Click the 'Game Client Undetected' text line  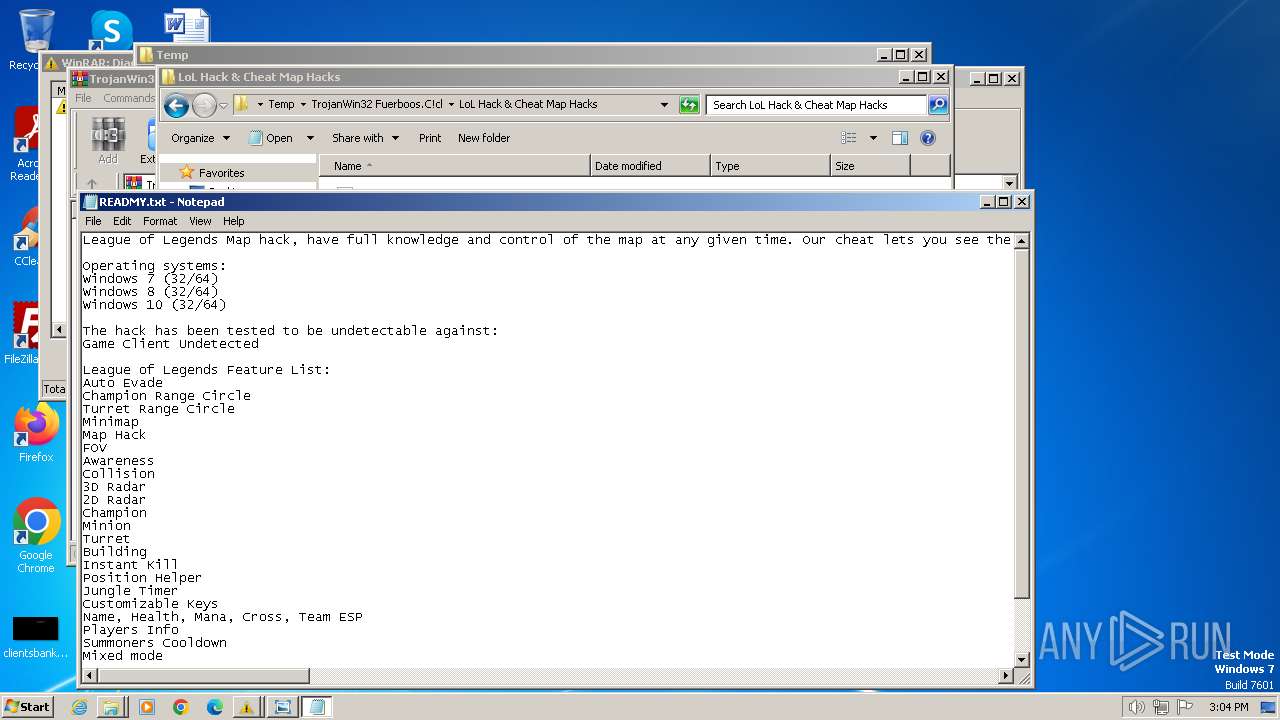click(x=170, y=344)
